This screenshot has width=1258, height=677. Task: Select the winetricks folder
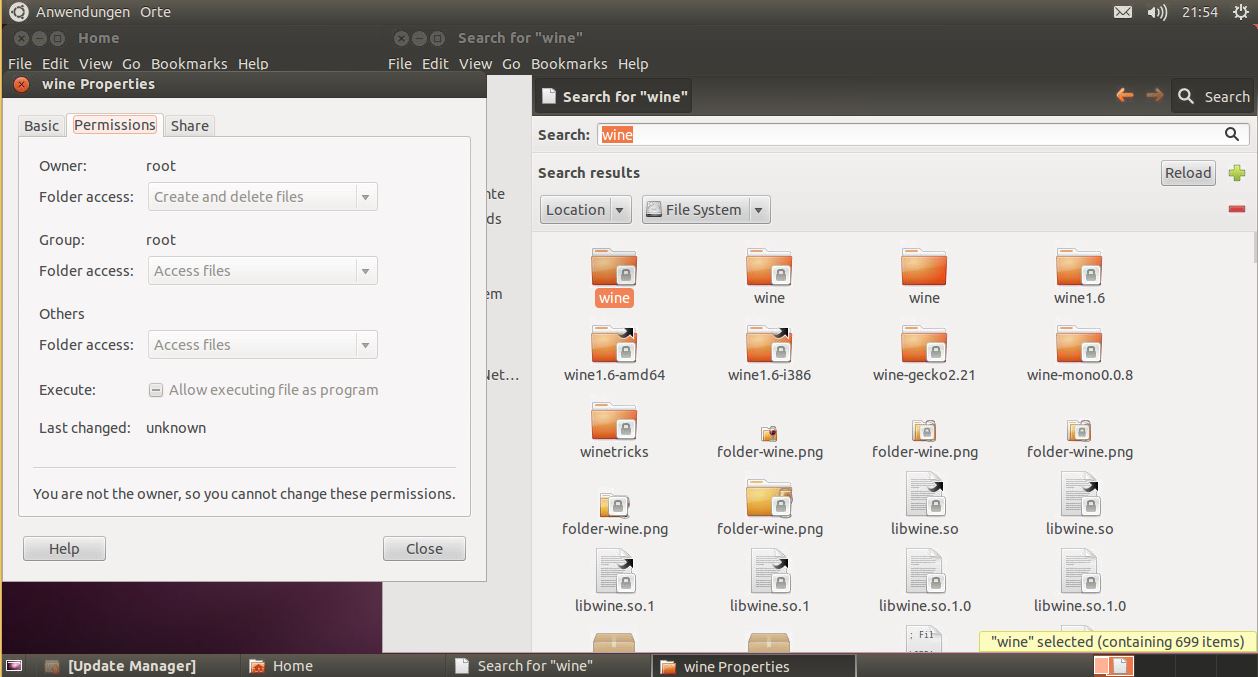pyautogui.click(x=614, y=431)
